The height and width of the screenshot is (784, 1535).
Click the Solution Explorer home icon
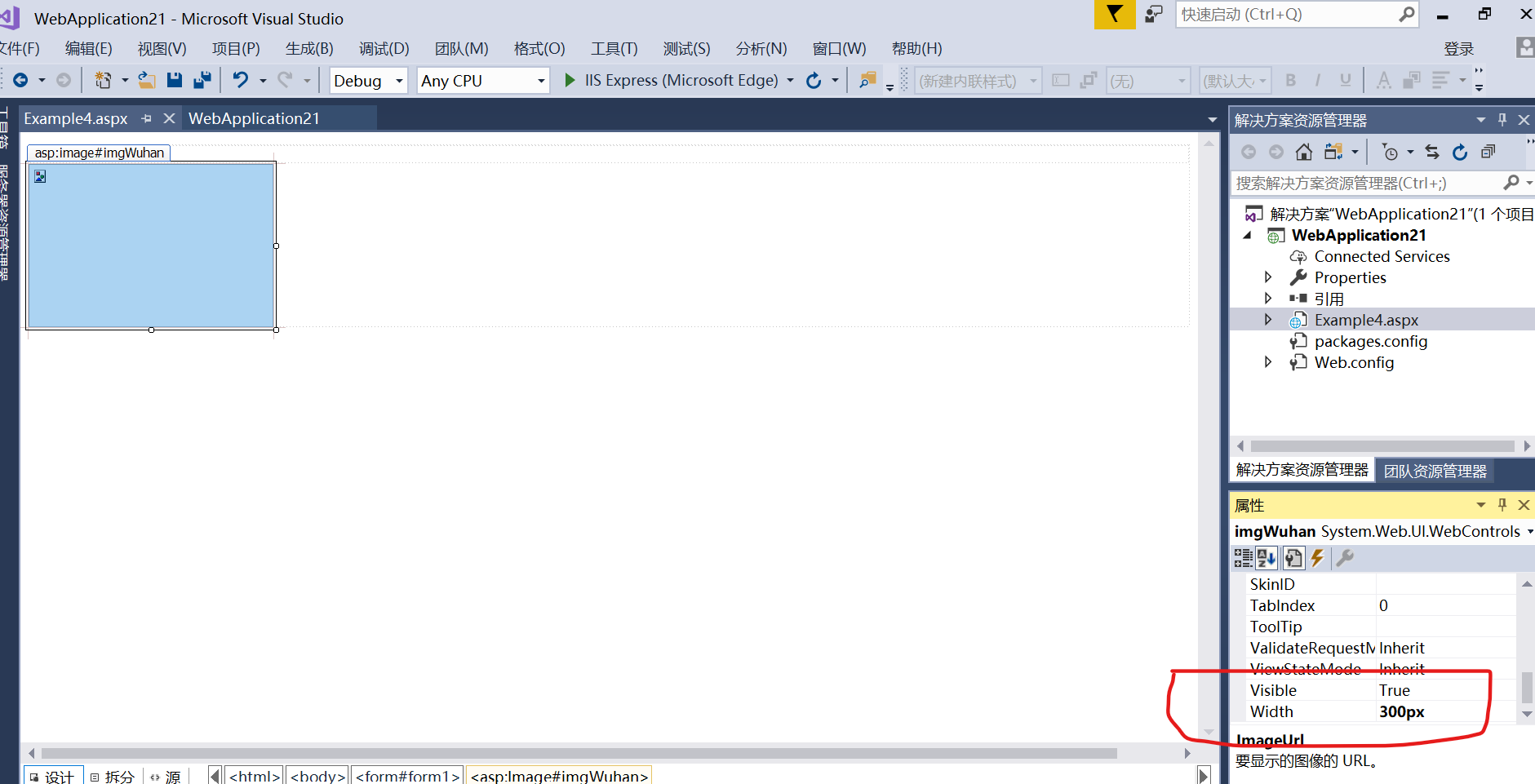[x=1303, y=152]
